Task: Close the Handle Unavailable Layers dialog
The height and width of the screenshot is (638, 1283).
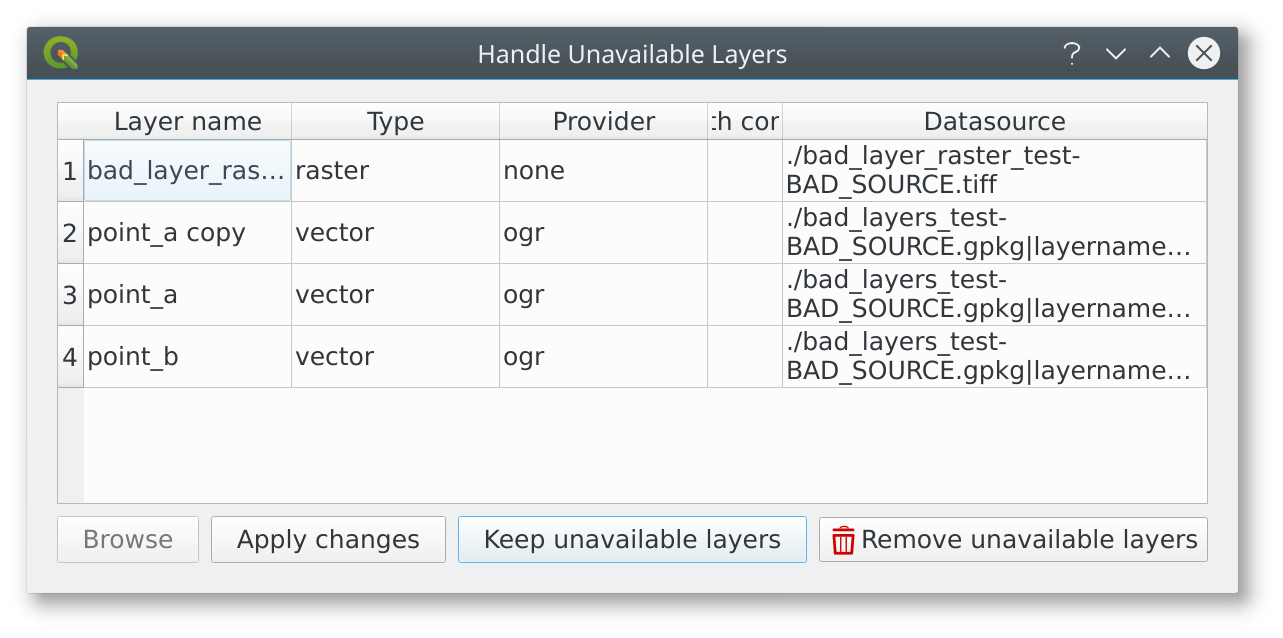Action: pyautogui.click(x=1203, y=53)
